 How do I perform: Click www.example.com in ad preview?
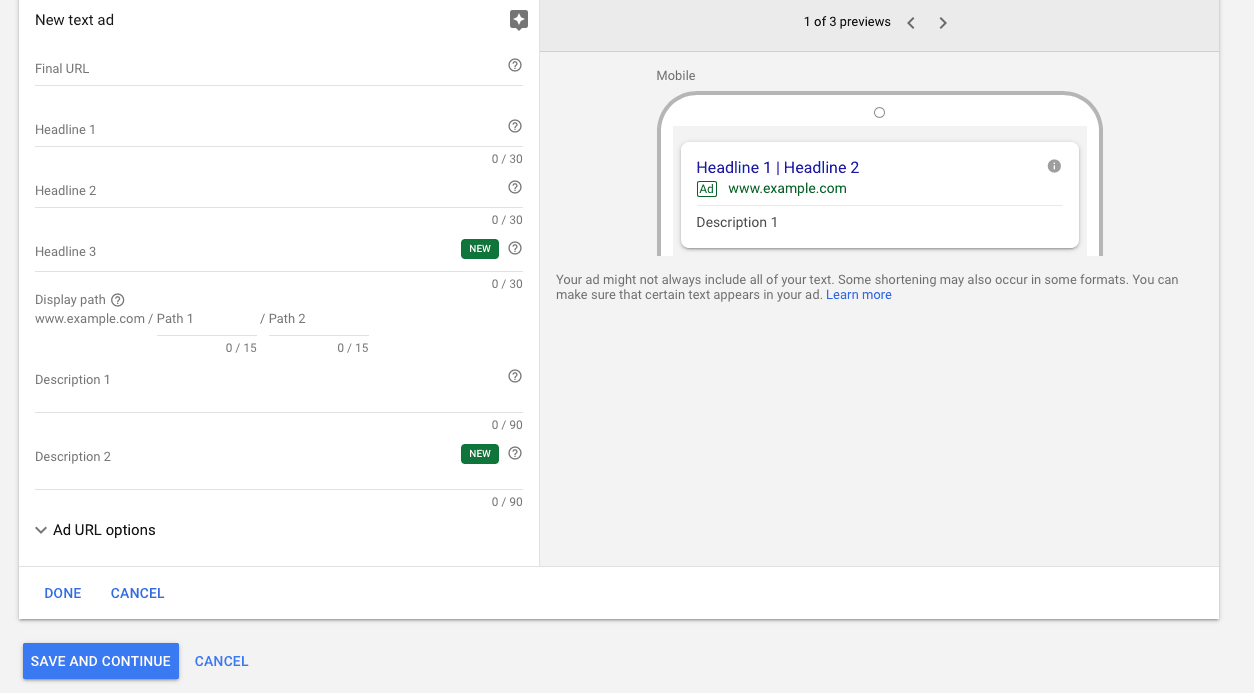tap(787, 188)
